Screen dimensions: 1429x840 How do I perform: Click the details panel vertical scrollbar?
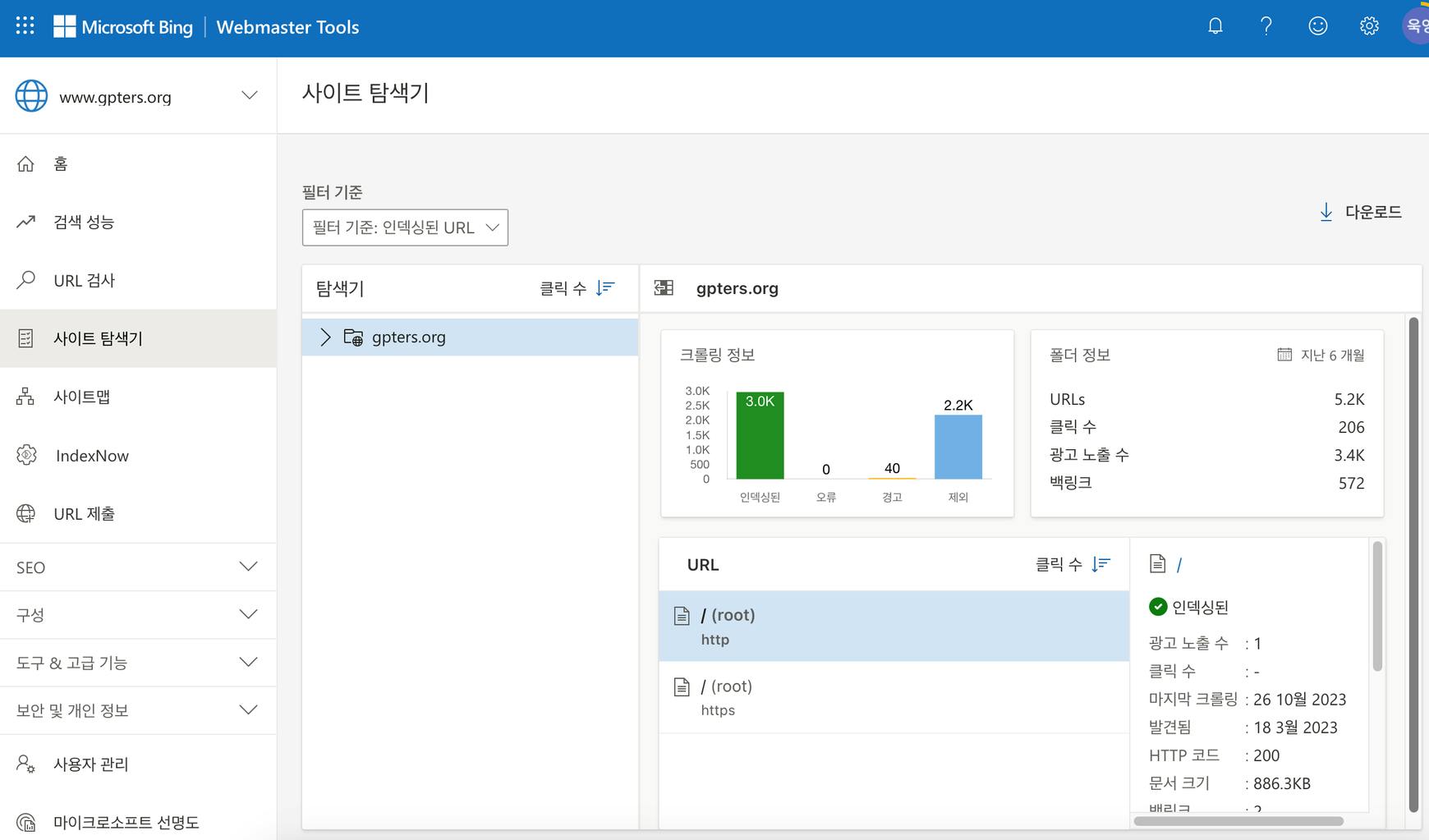coord(1377,606)
